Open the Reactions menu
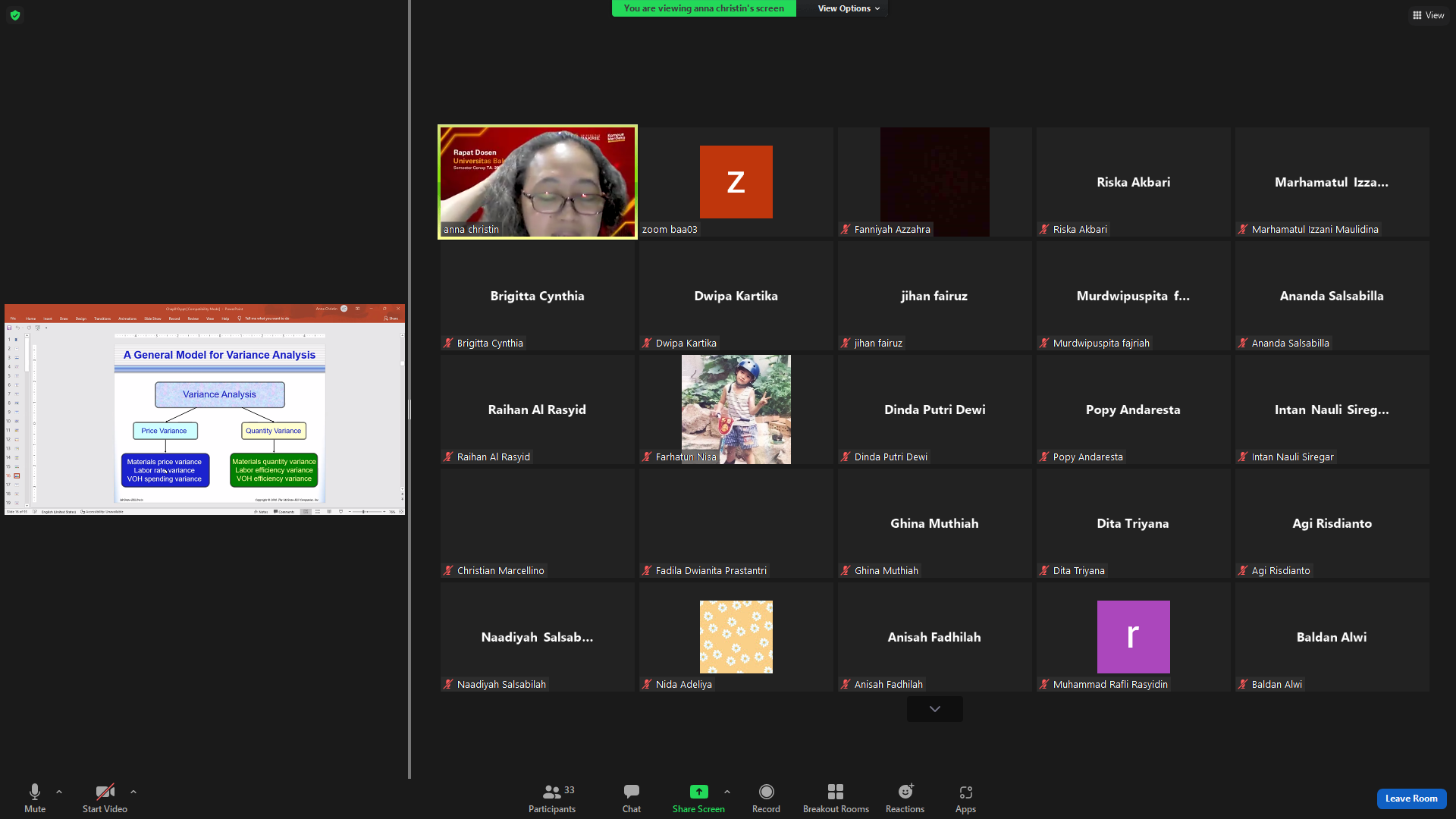Image resolution: width=1456 pixels, height=819 pixels. (905, 799)
